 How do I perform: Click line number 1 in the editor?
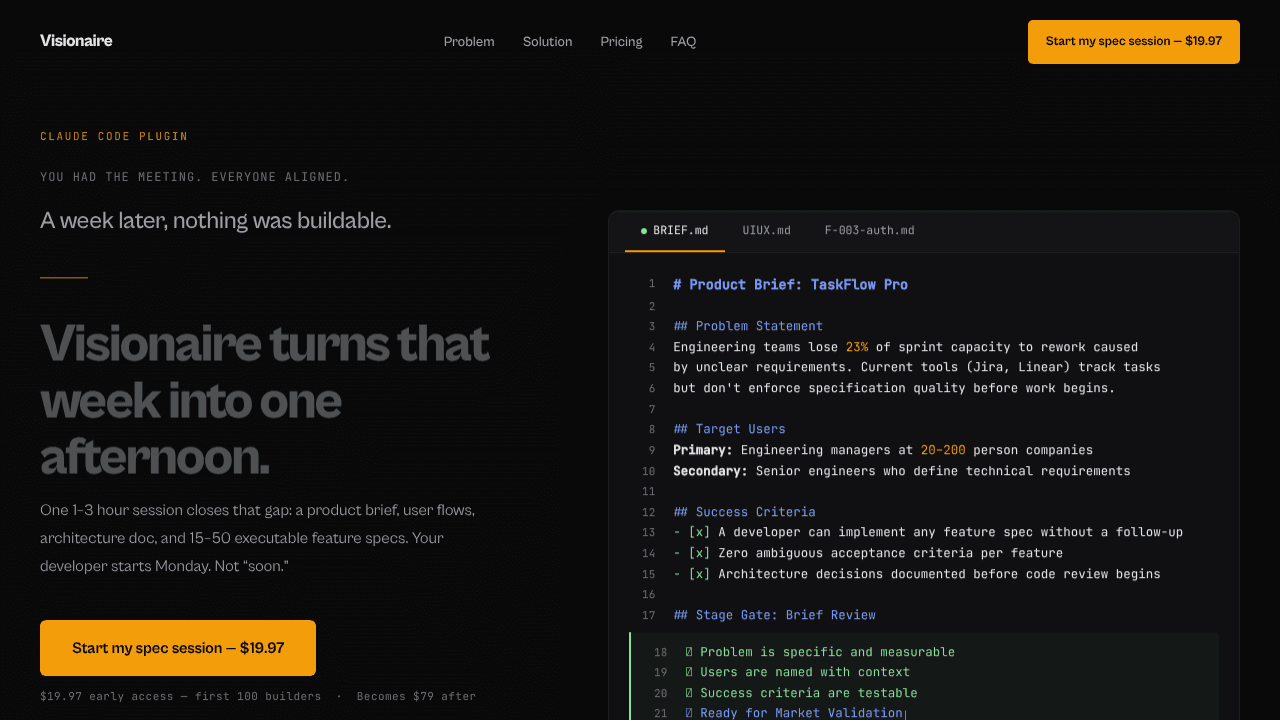(x=652, y=285)
